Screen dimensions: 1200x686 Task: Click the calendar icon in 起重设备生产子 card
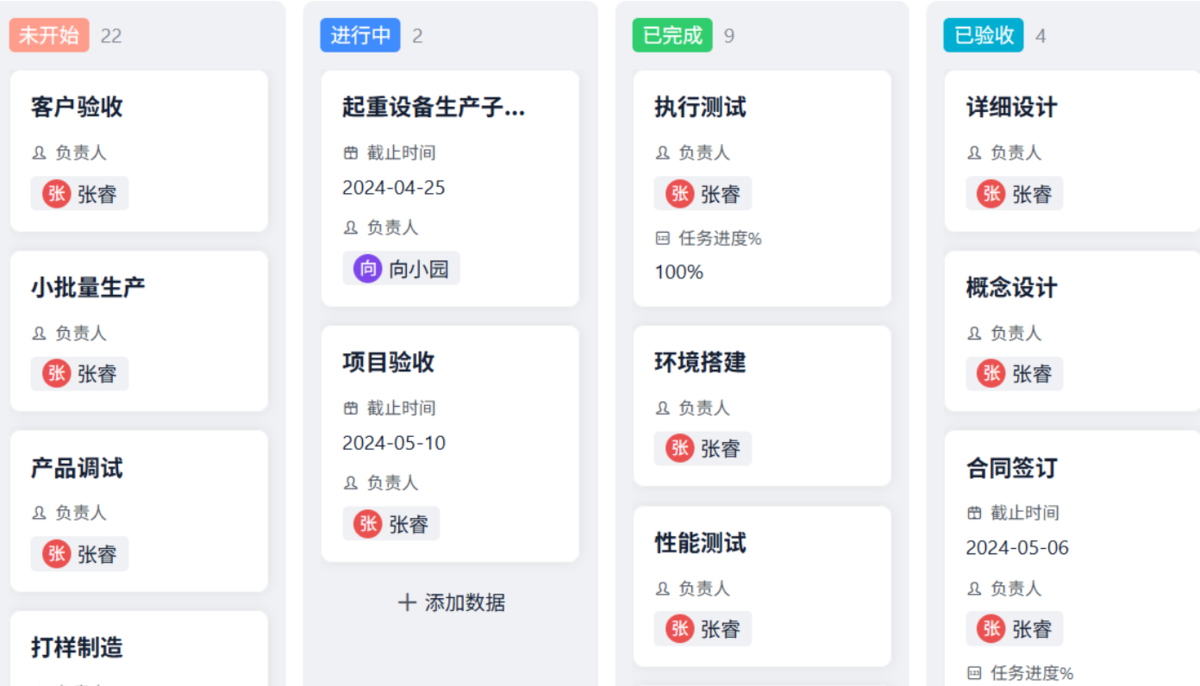351,153
